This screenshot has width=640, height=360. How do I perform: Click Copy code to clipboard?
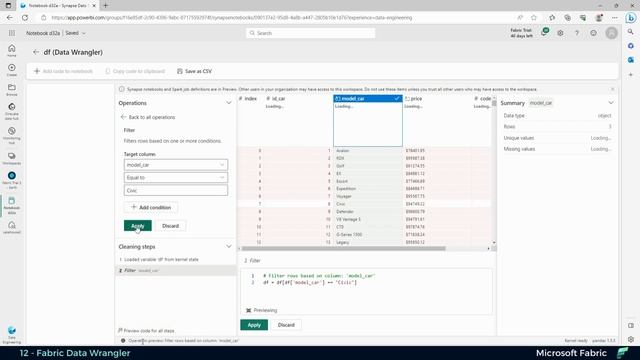click(x=135, y=71)
